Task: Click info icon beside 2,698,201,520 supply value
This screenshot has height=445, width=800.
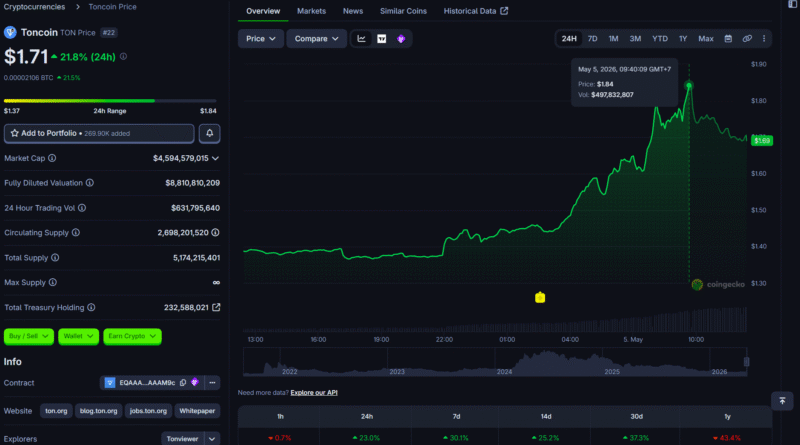Action: tap(215, 232)
